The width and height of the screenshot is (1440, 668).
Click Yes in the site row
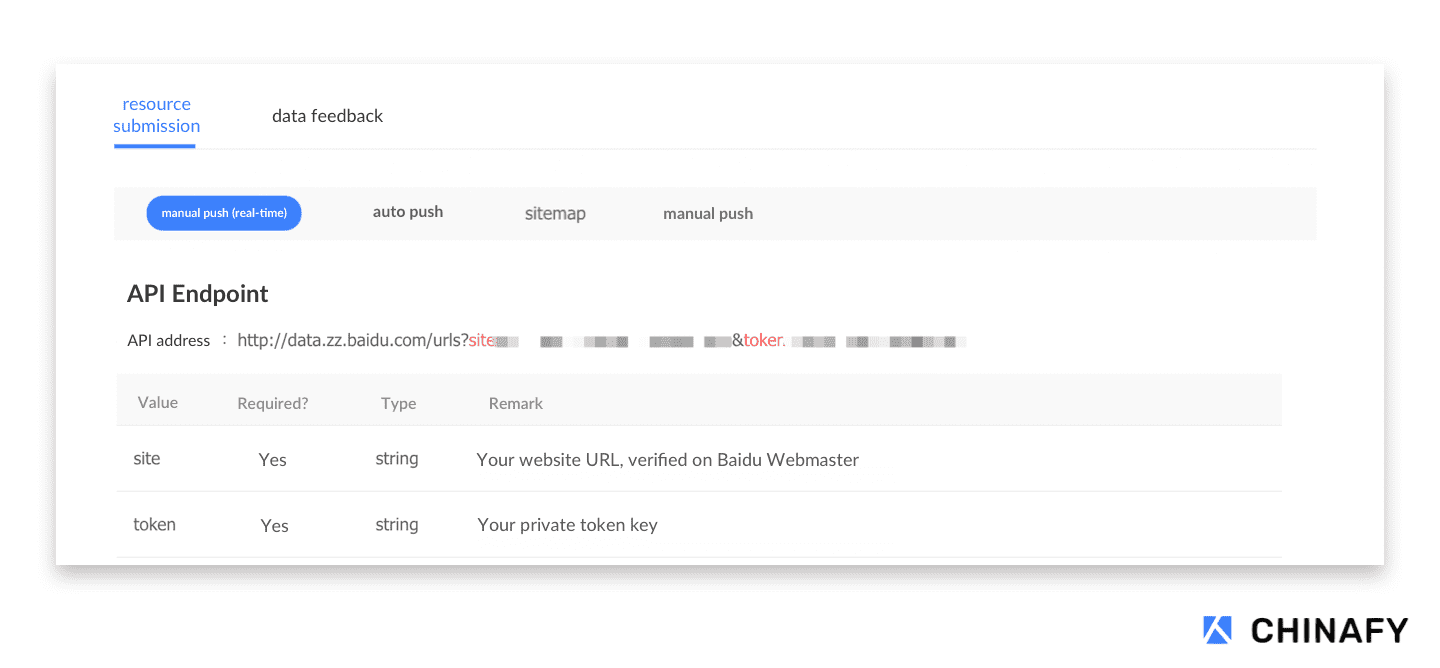pos(273,460)
